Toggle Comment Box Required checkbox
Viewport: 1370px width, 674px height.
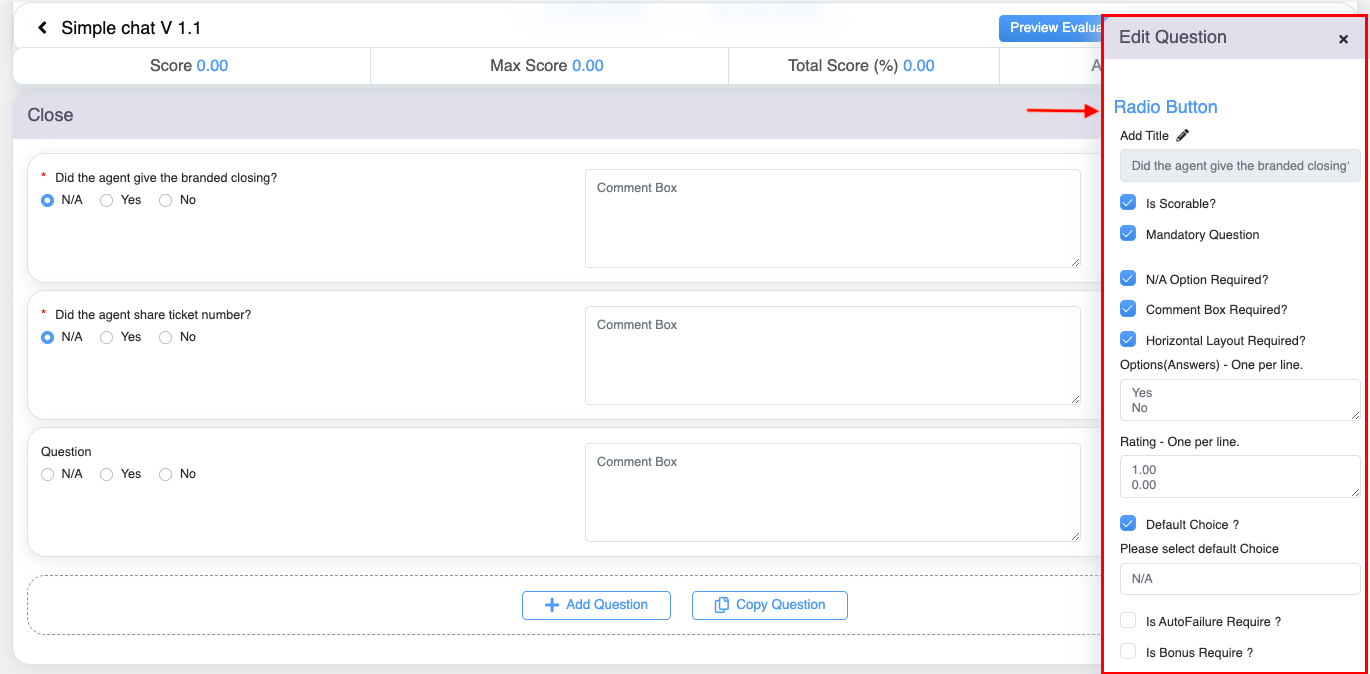[1128, 309]
